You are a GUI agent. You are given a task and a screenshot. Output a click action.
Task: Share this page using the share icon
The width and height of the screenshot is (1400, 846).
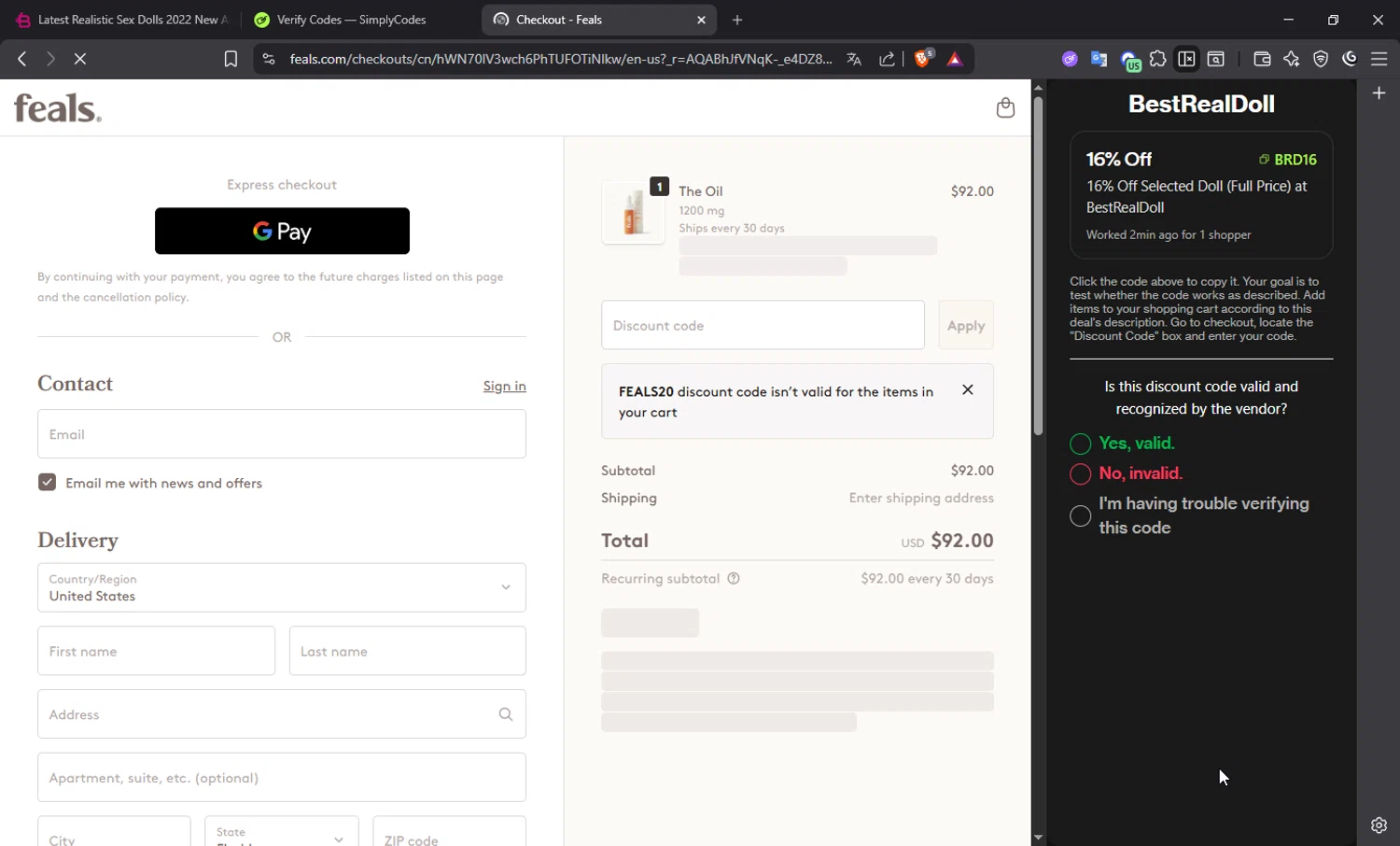pos(887,59)
